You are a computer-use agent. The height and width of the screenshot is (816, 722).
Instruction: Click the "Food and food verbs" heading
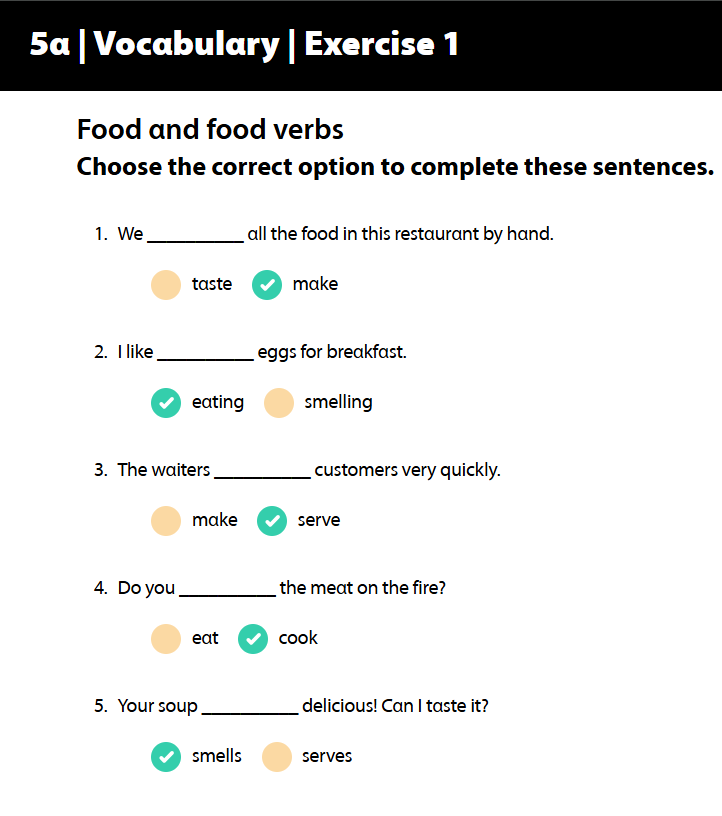(x=210, y=129)
